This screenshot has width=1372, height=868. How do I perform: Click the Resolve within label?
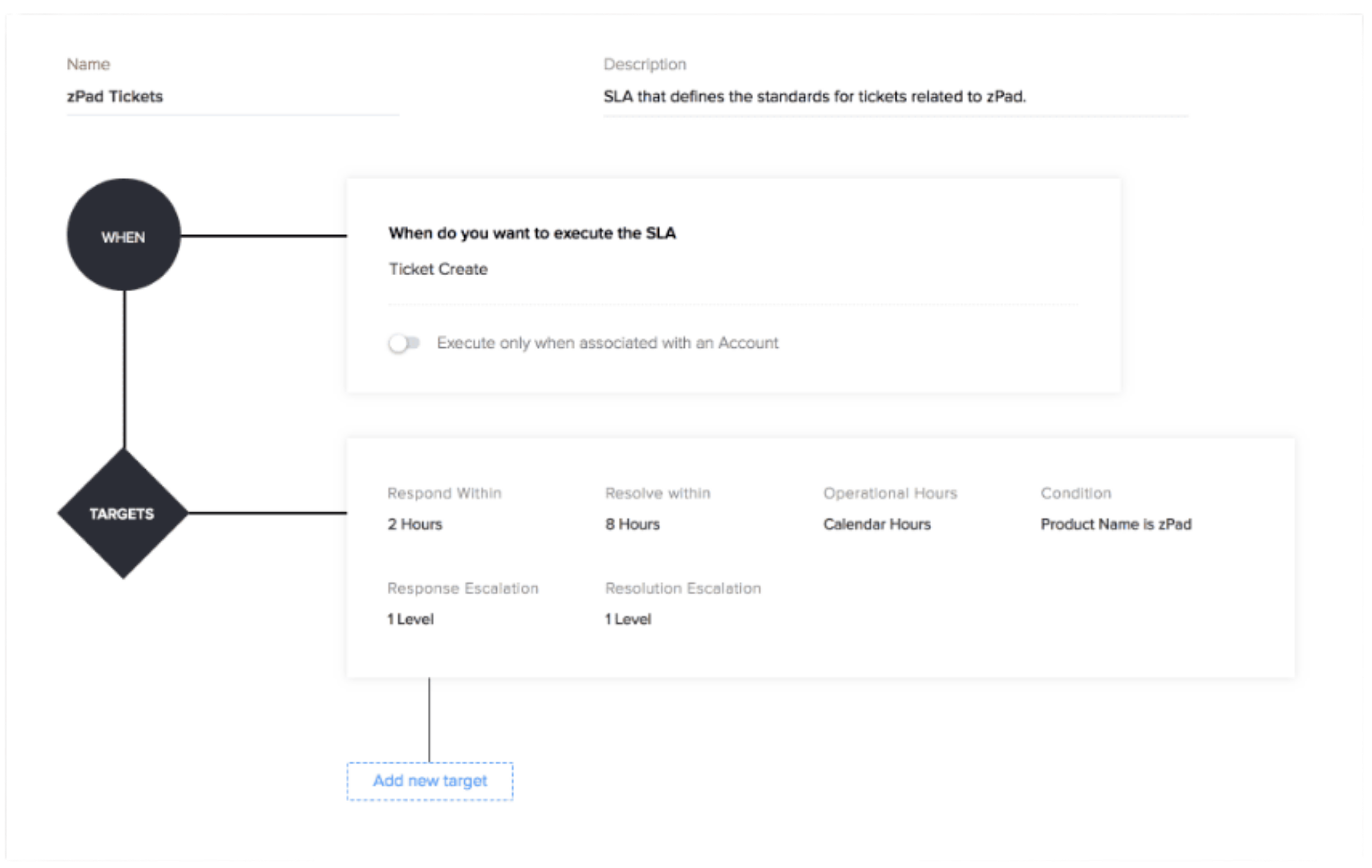pyautogui.click(x=658, y=494)
